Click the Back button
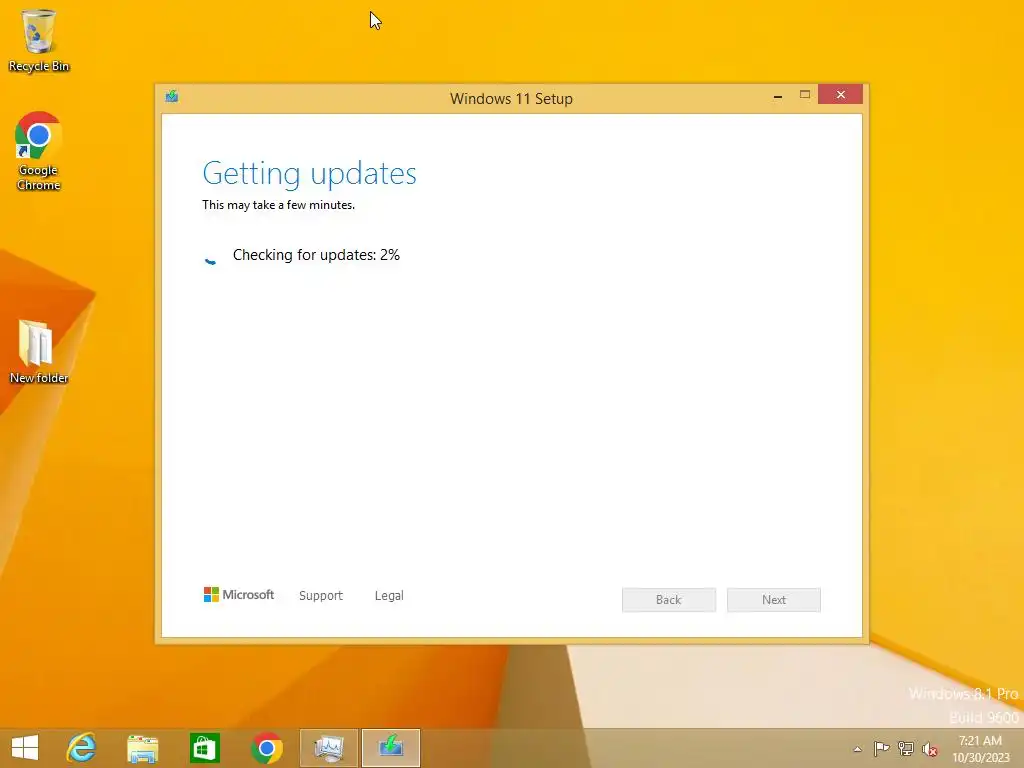 [x=669, y=600]
